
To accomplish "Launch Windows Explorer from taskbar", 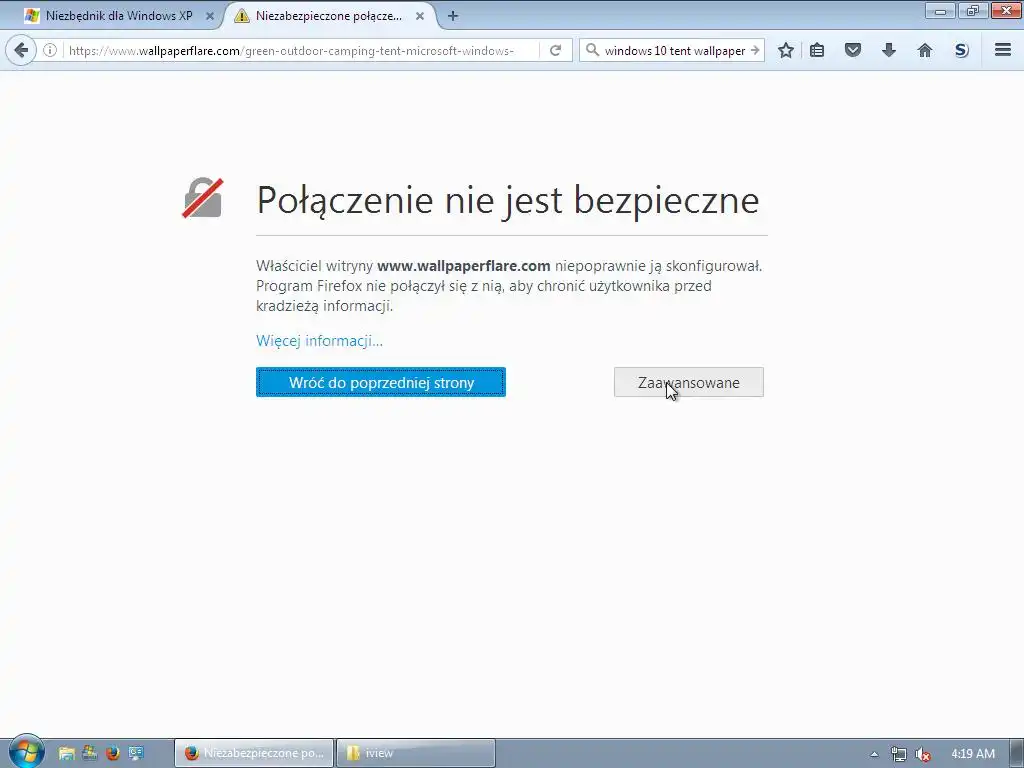I will point(66,753).
